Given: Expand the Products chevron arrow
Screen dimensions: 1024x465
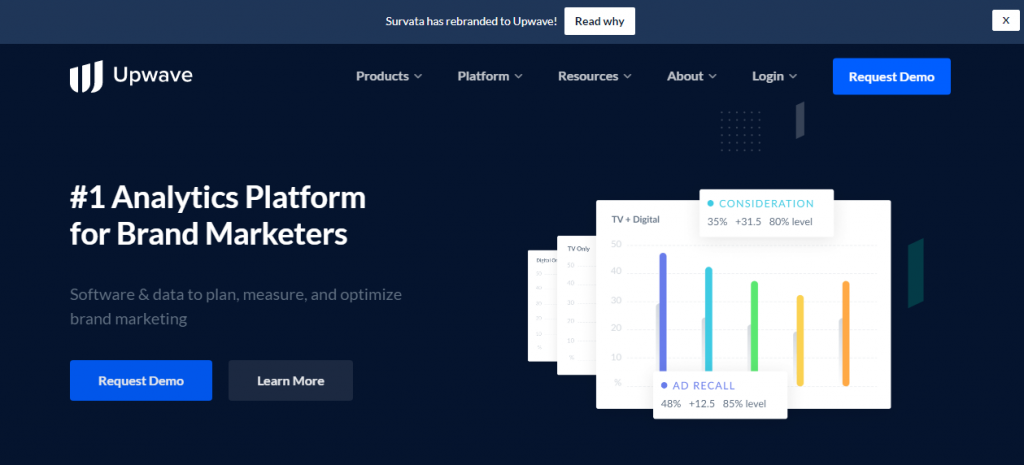Looking at the screenshot, I should (x=418, y=77).
